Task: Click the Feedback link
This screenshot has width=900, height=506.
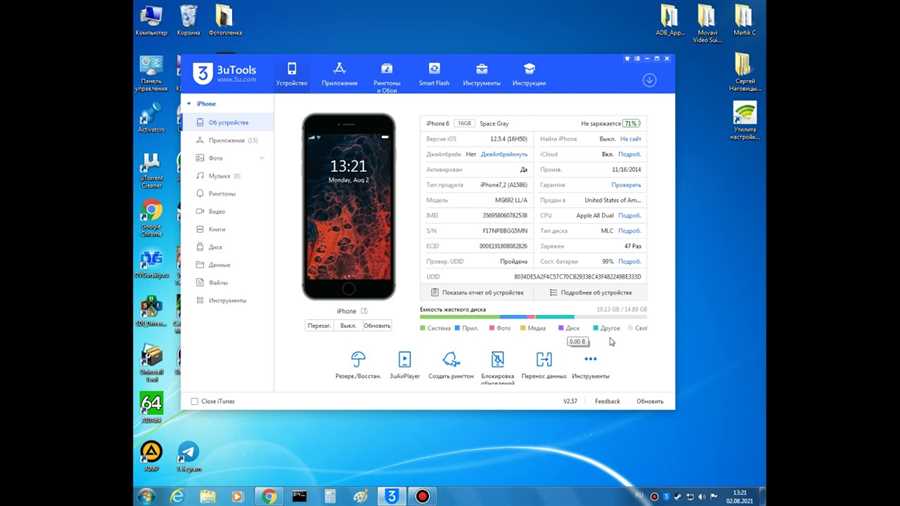Action: coord(607,402)
